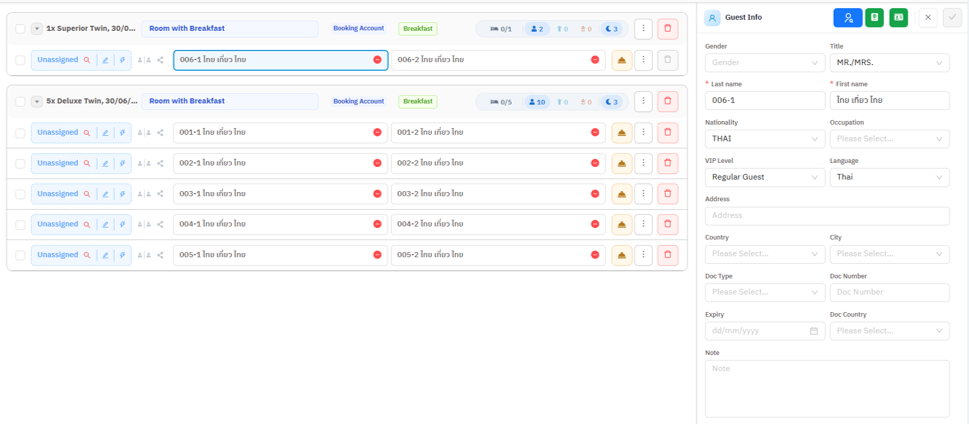Open the Nationality dropdown showing THAI

coord(765,138)
